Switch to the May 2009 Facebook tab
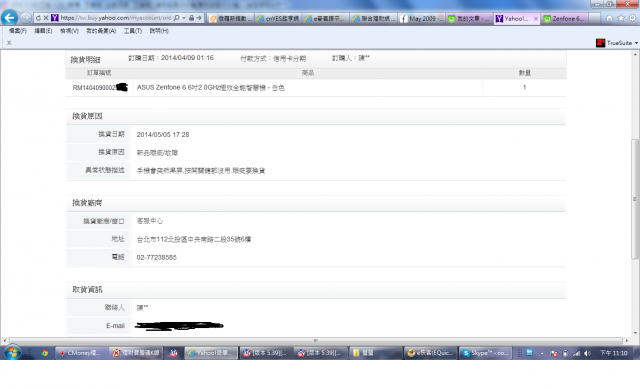640x389 pixels. 421,19
